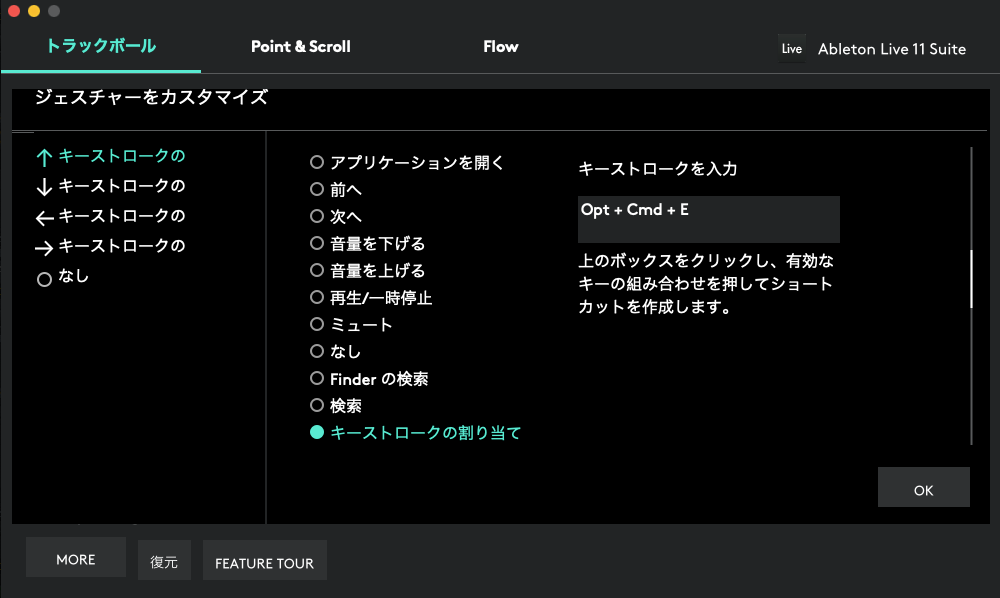
Task: Open the Ableton Live 11 Suite app selector
Action: (x=891, y=49)
